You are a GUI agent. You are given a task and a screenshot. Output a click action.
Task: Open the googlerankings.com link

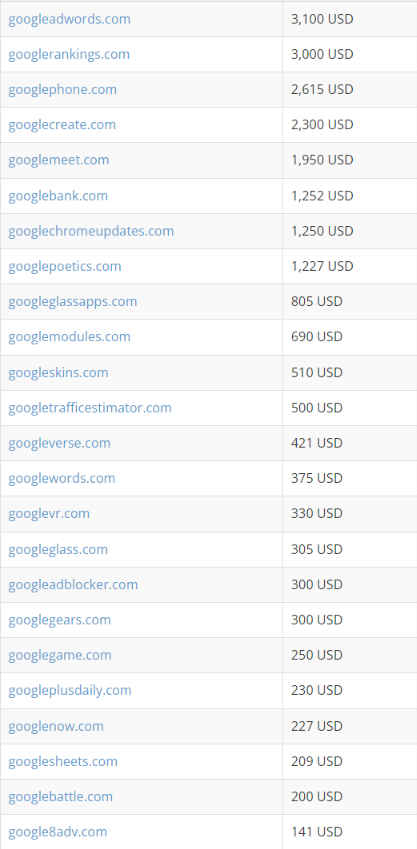[69, 55]
